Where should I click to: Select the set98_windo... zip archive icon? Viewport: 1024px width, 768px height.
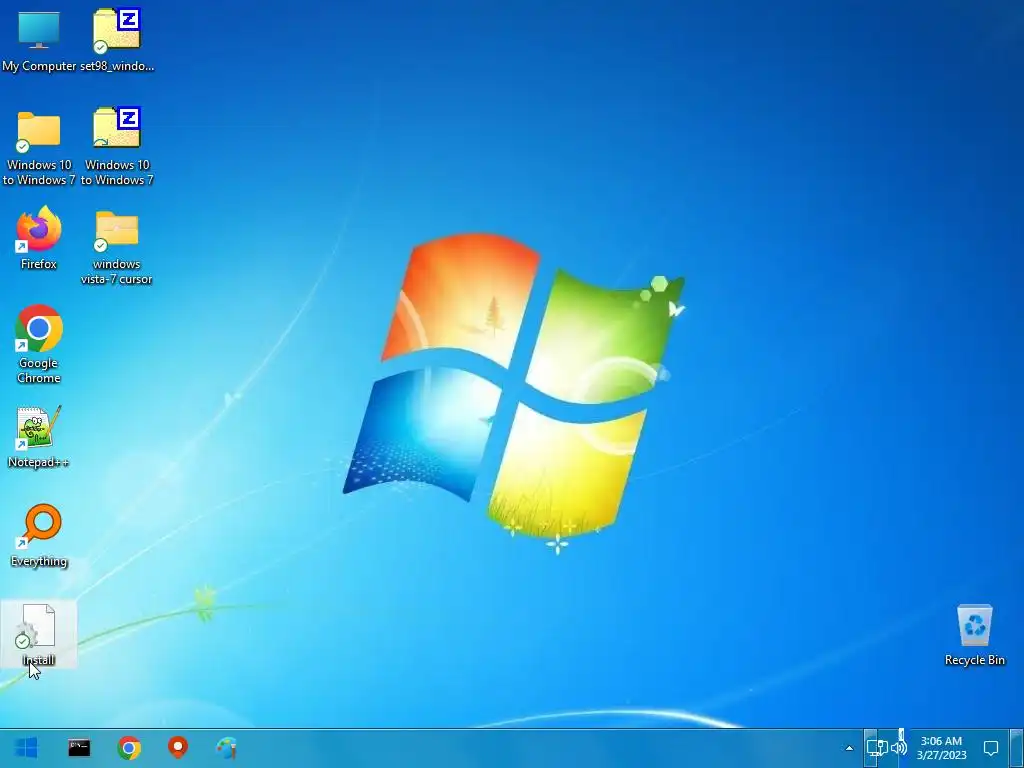117,40
